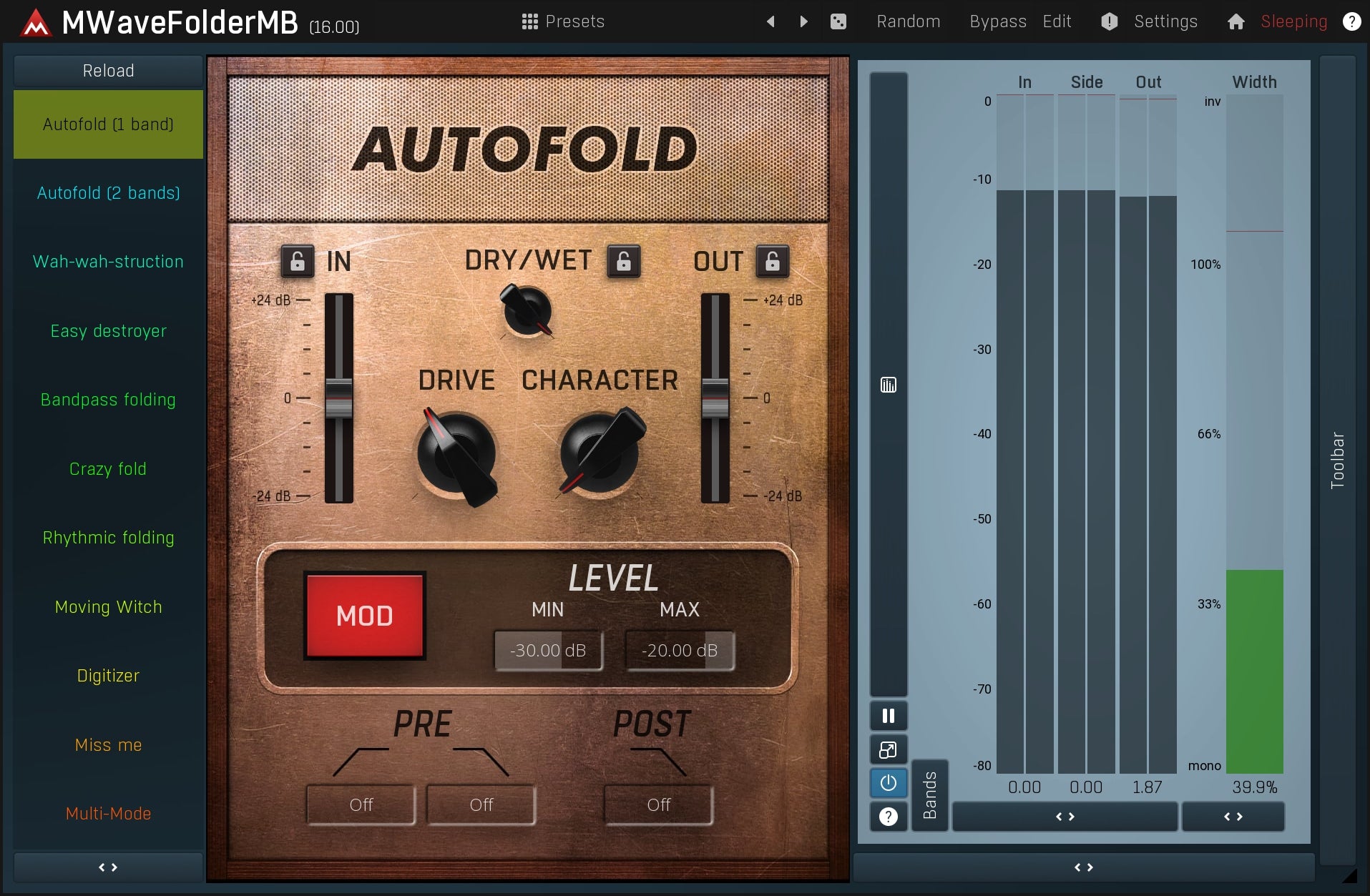The height and width of the screenshot is (896, 1370).
Task: Open the PRE filter Off dropdown
Action: point(361,804)
